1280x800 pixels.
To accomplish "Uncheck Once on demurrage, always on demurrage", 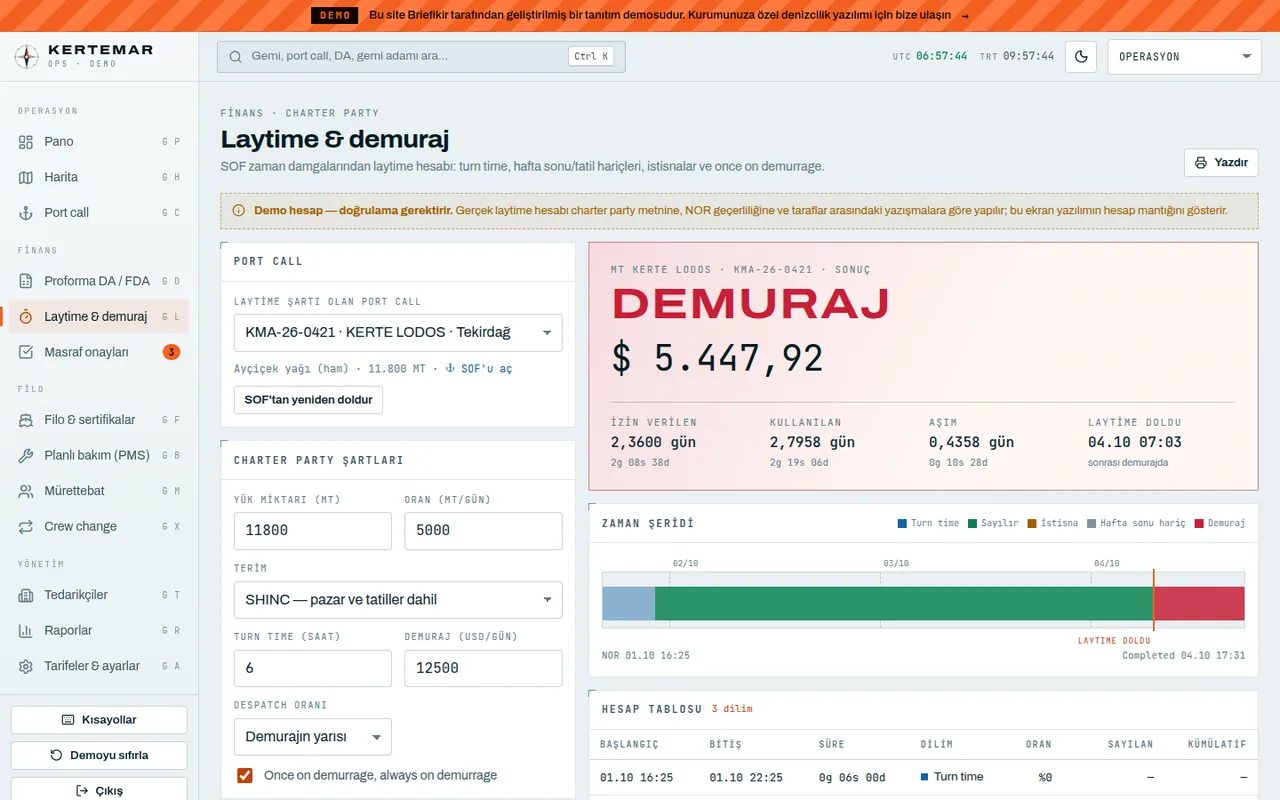I will (x=244, y=775).
